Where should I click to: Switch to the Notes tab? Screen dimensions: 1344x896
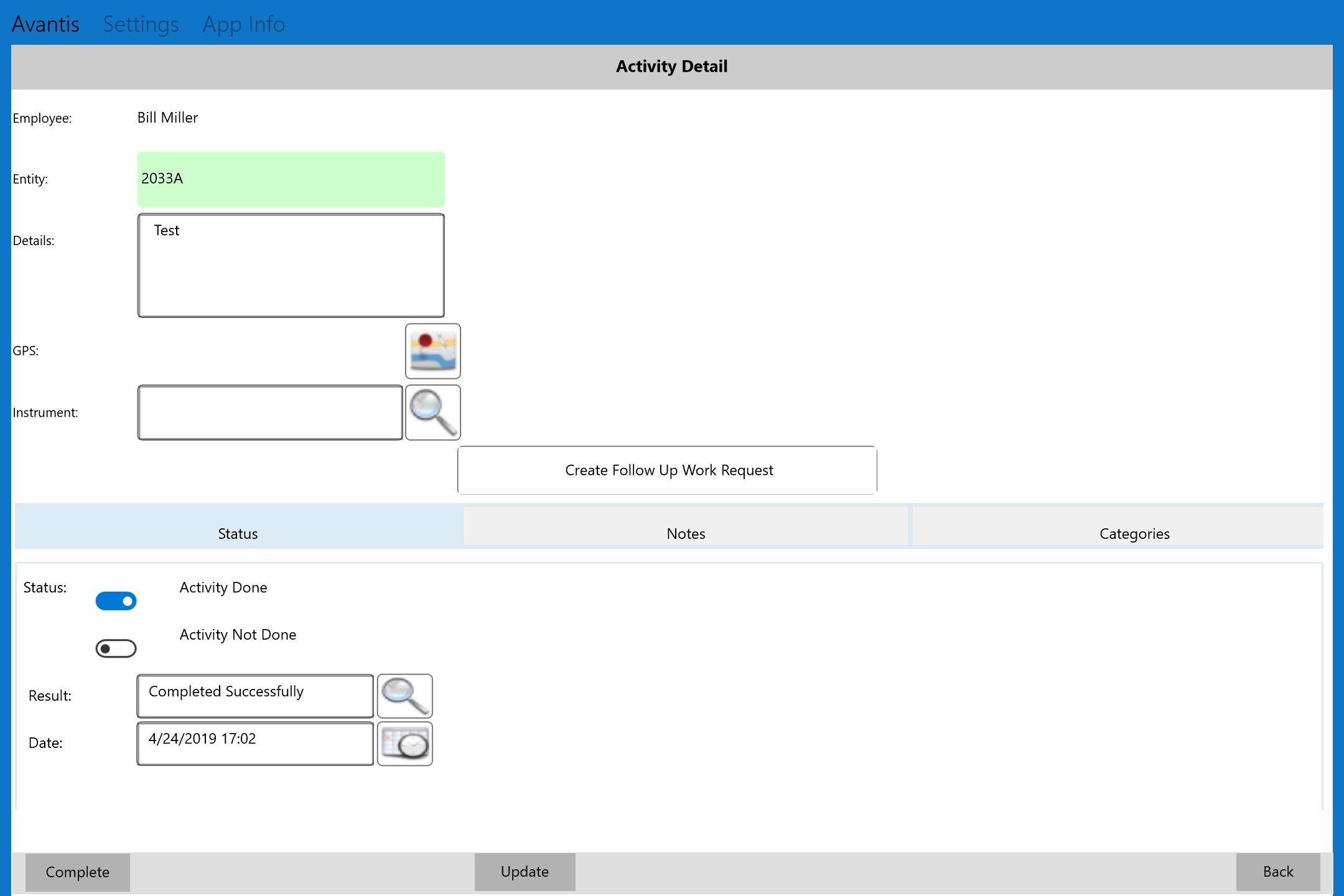point(685,532)
